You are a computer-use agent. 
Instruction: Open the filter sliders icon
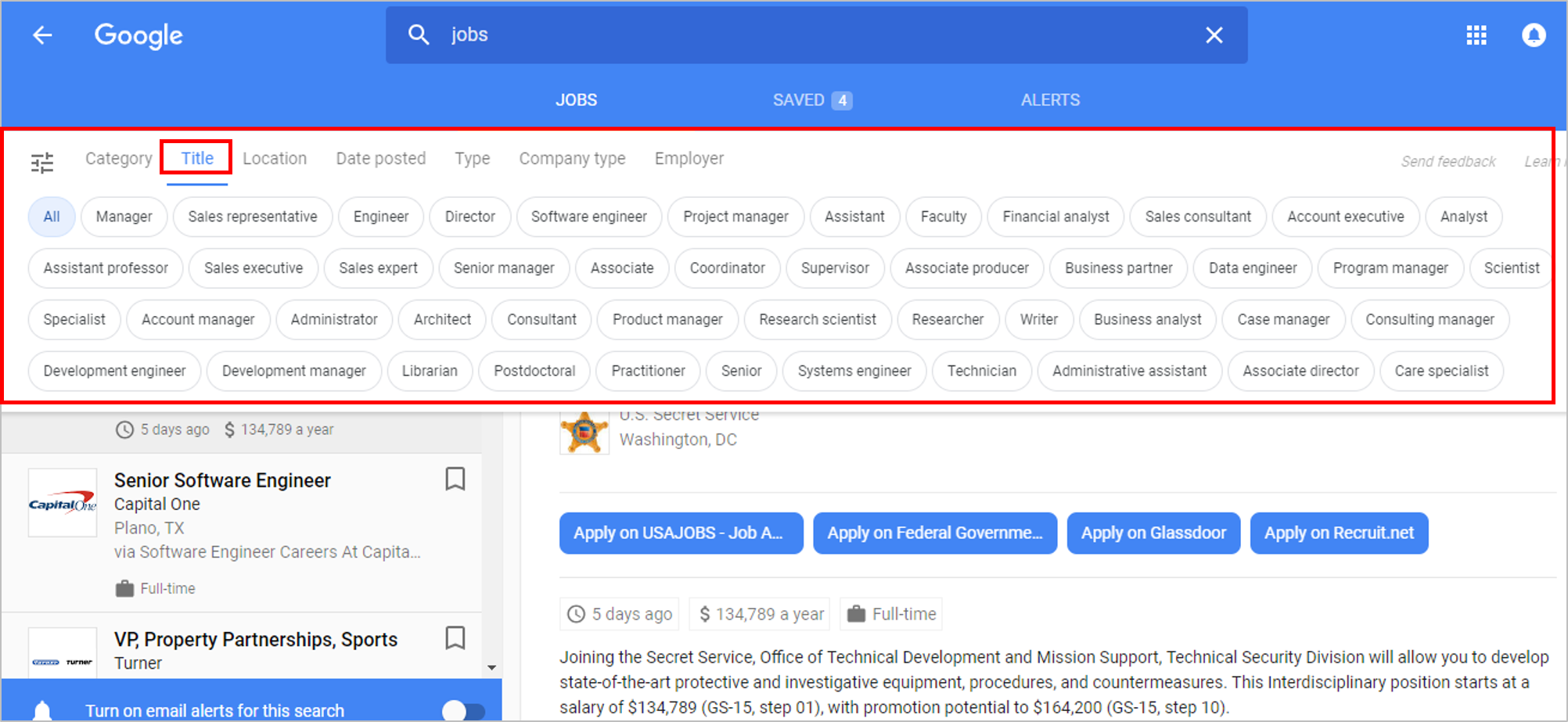[42, 163]
